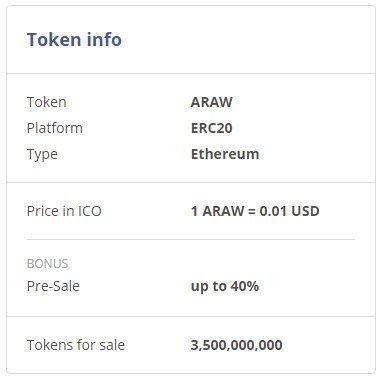Select the Platform label
Viewport: 383px width, 384px height.
[55, 128]
